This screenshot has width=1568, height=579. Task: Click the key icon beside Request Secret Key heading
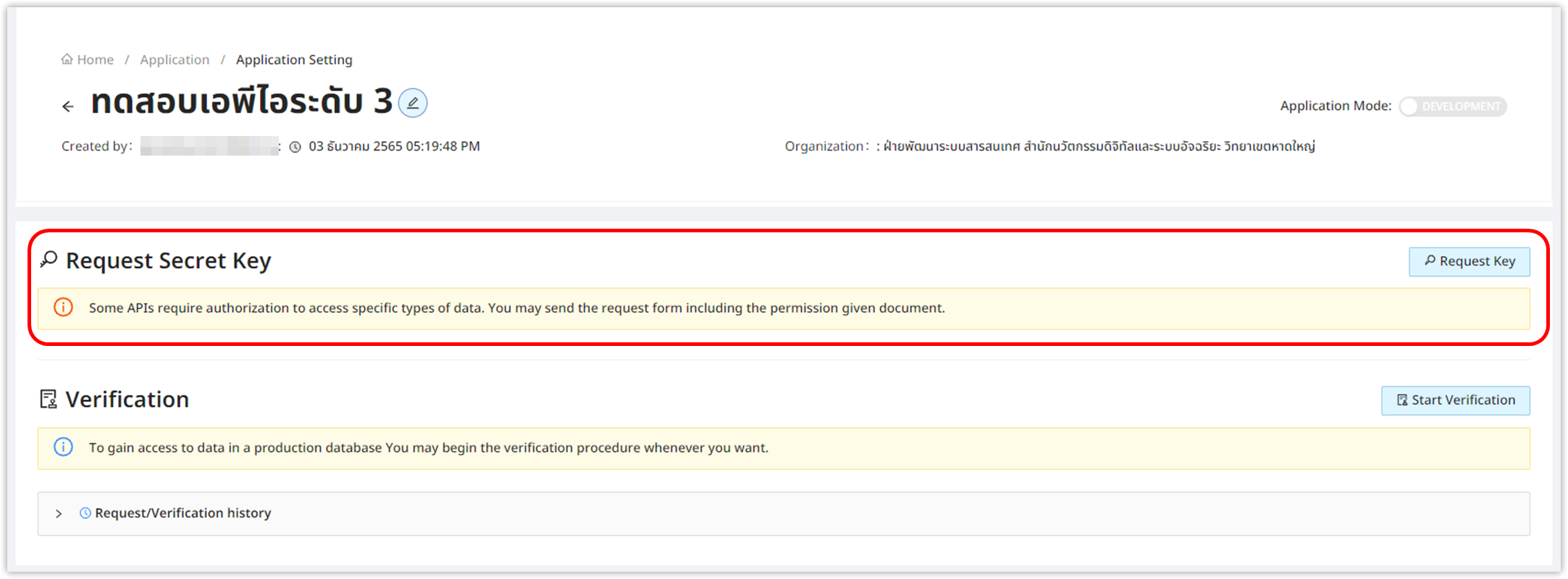(x=49, y=260)
